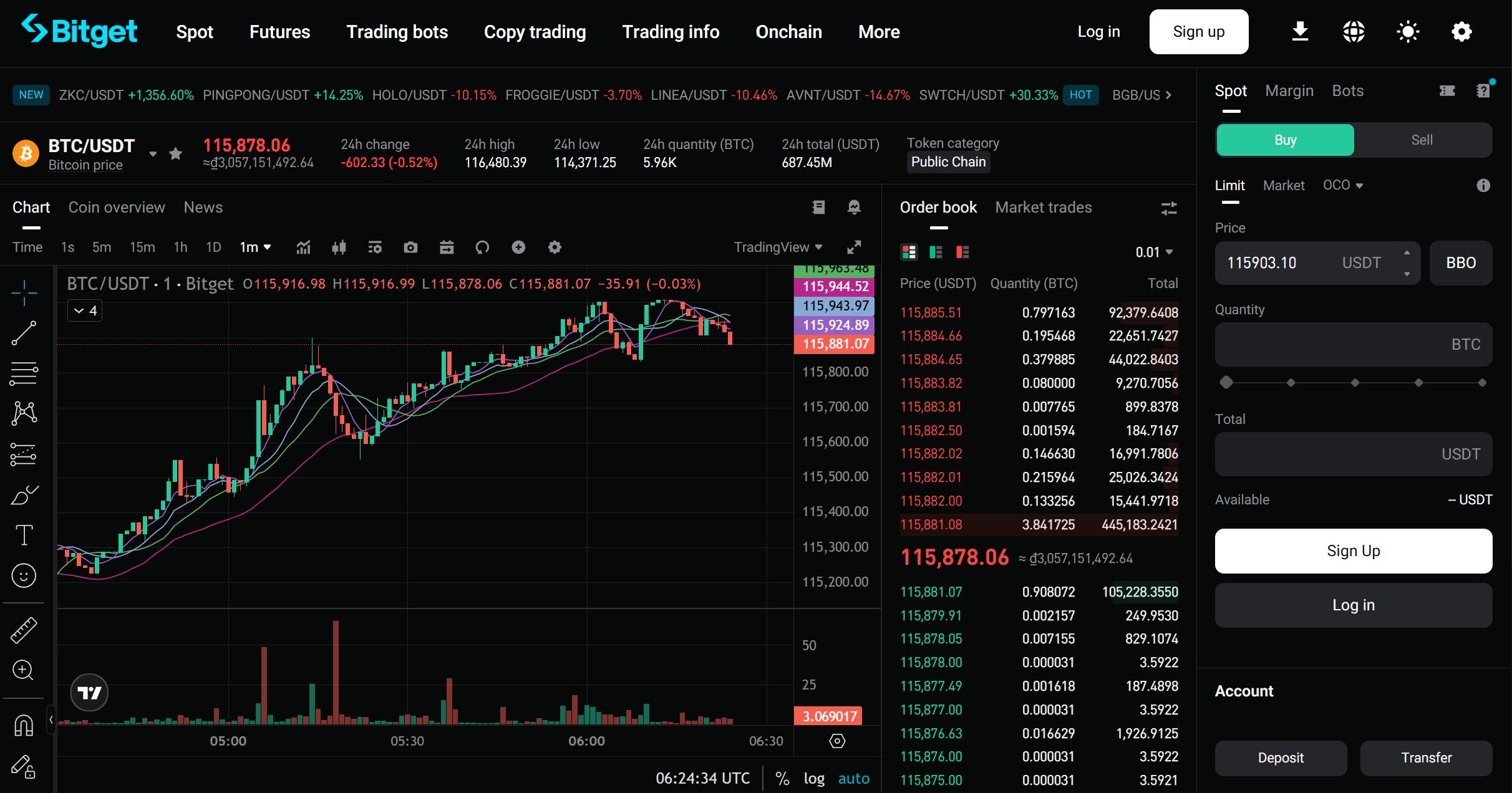
Task: Click the Price input field
Action: (x=1317, y=262)
